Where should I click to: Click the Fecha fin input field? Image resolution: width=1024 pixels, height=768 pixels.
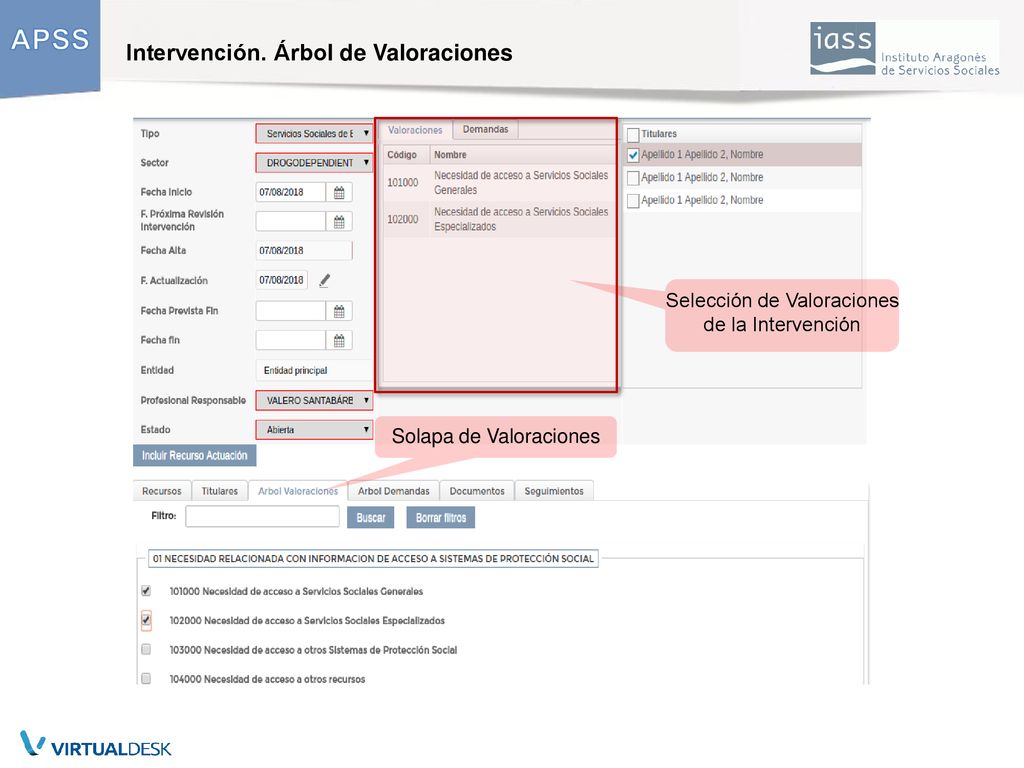[x=291, y=340]
